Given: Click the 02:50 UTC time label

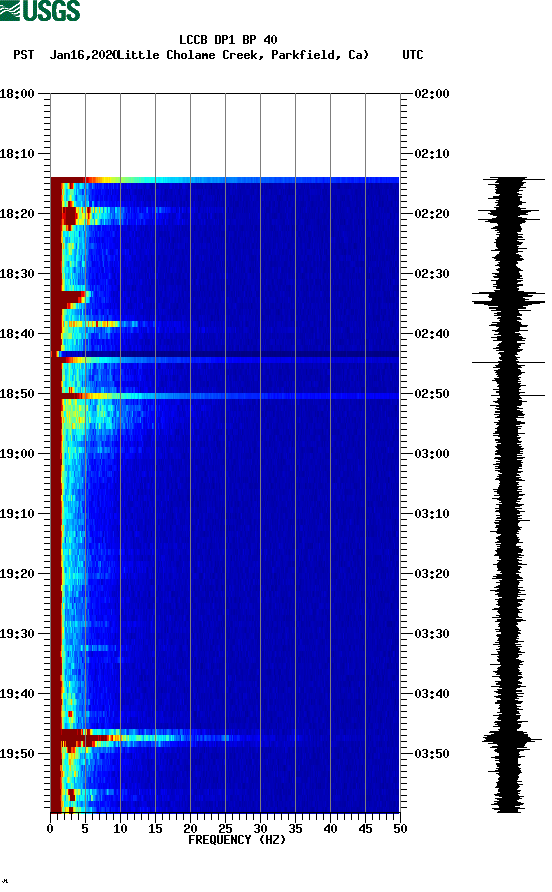Looking at the screenshot, I should 432,394.
